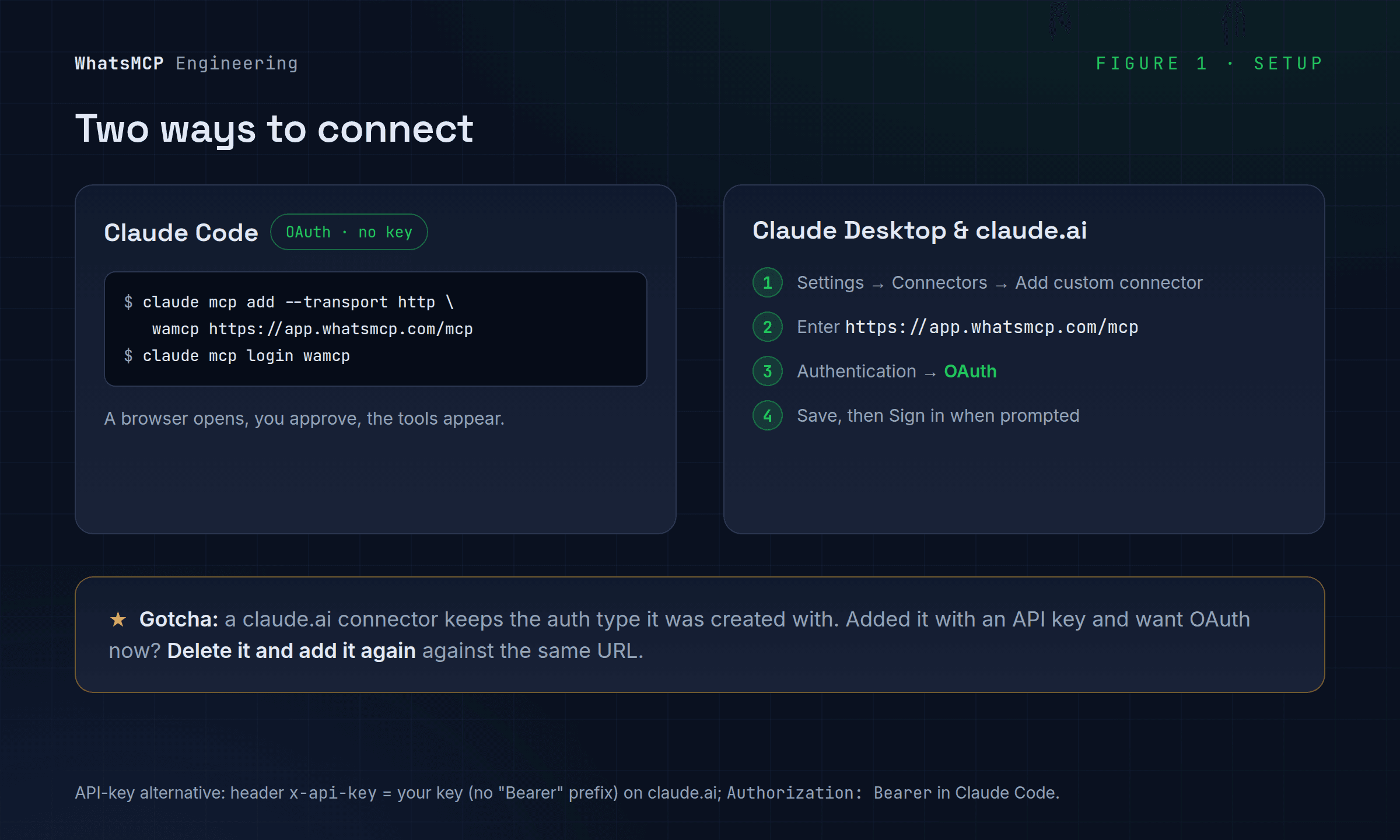The height and width of the screenshot is (840, 1400).
Task: Click 'Authentication' in the third step
Action: point(856,371)
